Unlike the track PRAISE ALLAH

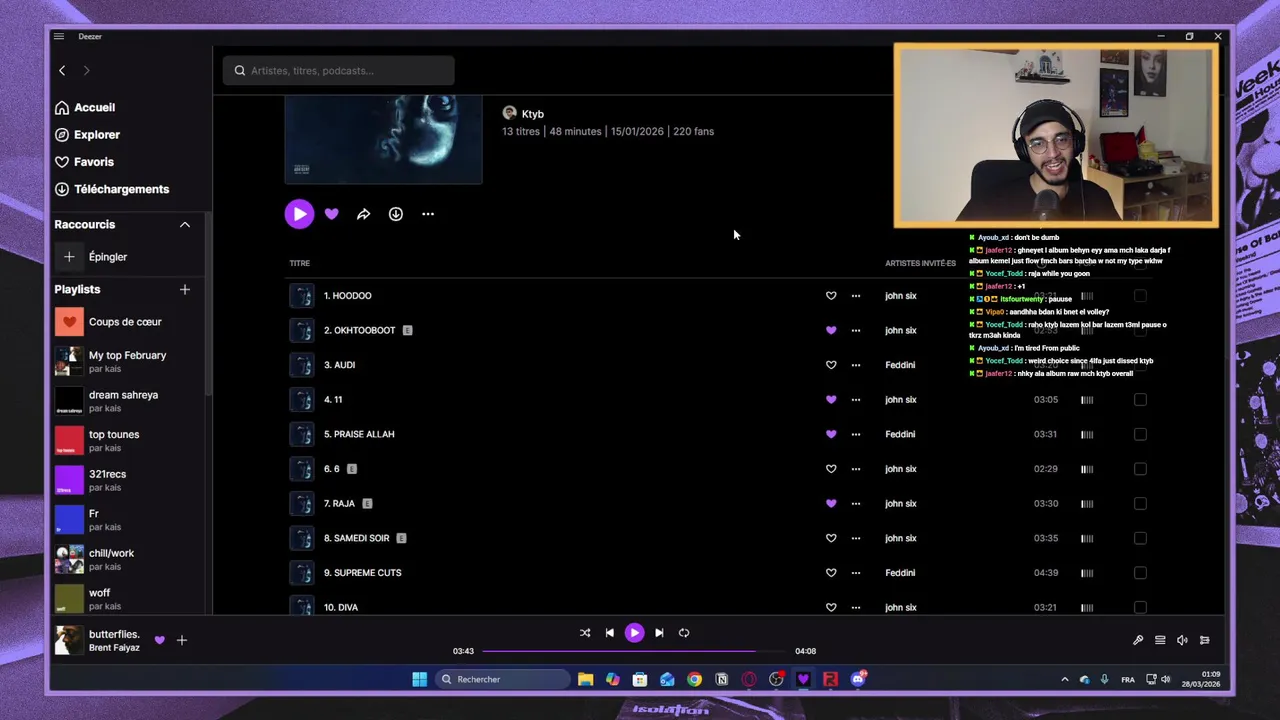click(x=831, y=434)
